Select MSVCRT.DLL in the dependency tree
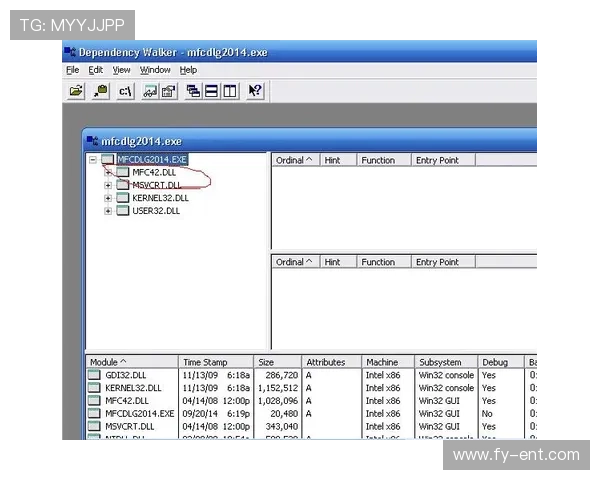This screenshot has width=600, height=480. point(157,185)
